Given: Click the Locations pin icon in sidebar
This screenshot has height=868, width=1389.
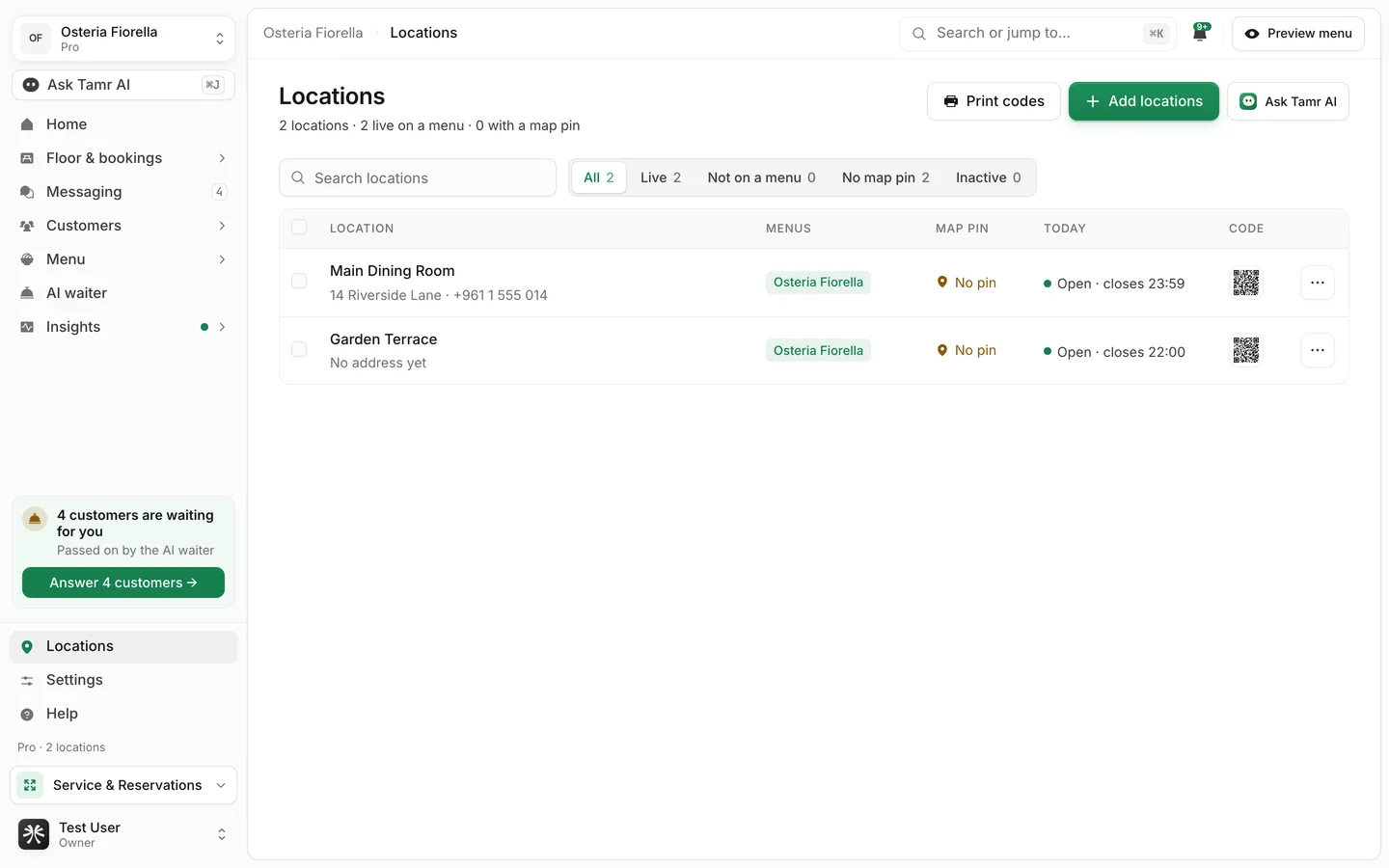Looking at the screenshot, I should (x=27, y=647).
